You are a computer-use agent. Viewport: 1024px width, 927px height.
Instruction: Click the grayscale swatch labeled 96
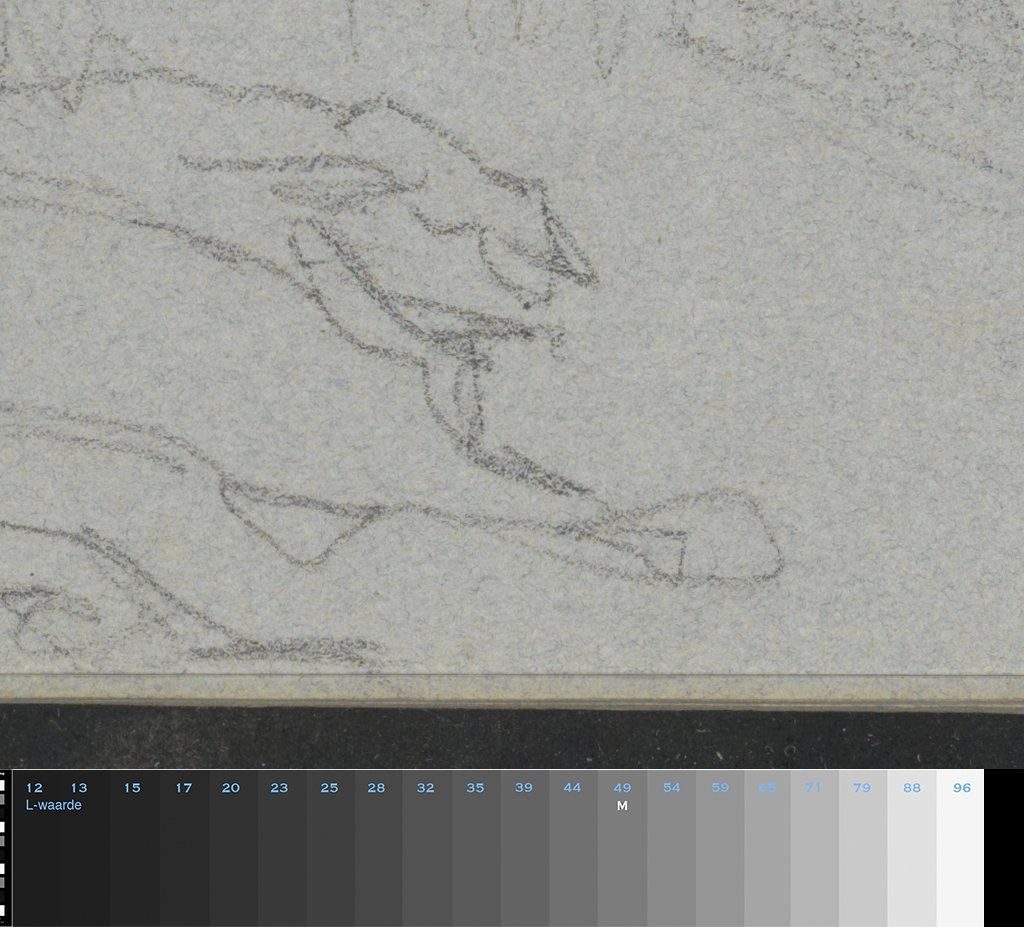pos(960,850)
